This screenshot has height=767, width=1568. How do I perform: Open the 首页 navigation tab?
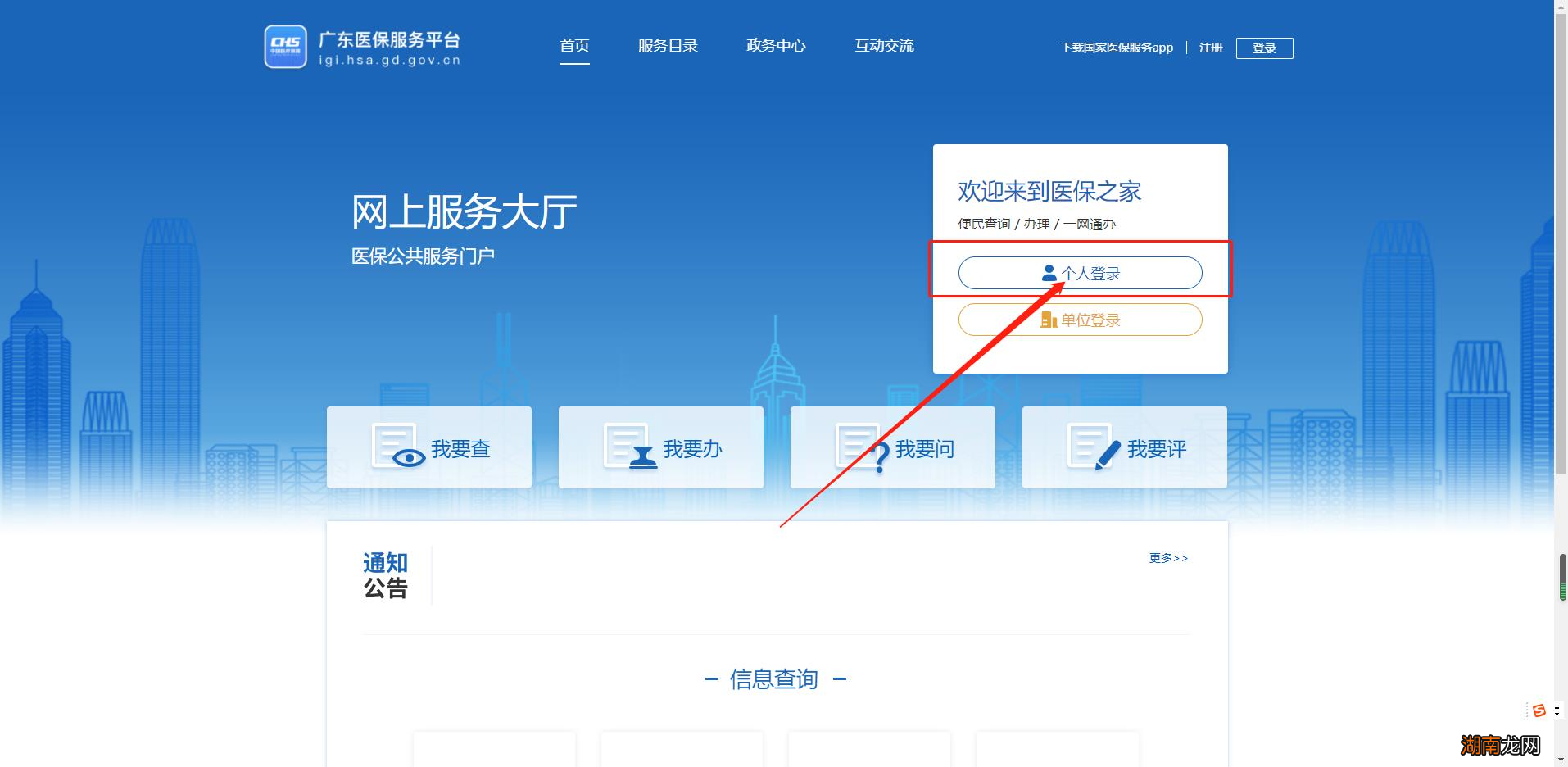click(x=574, y=46)
